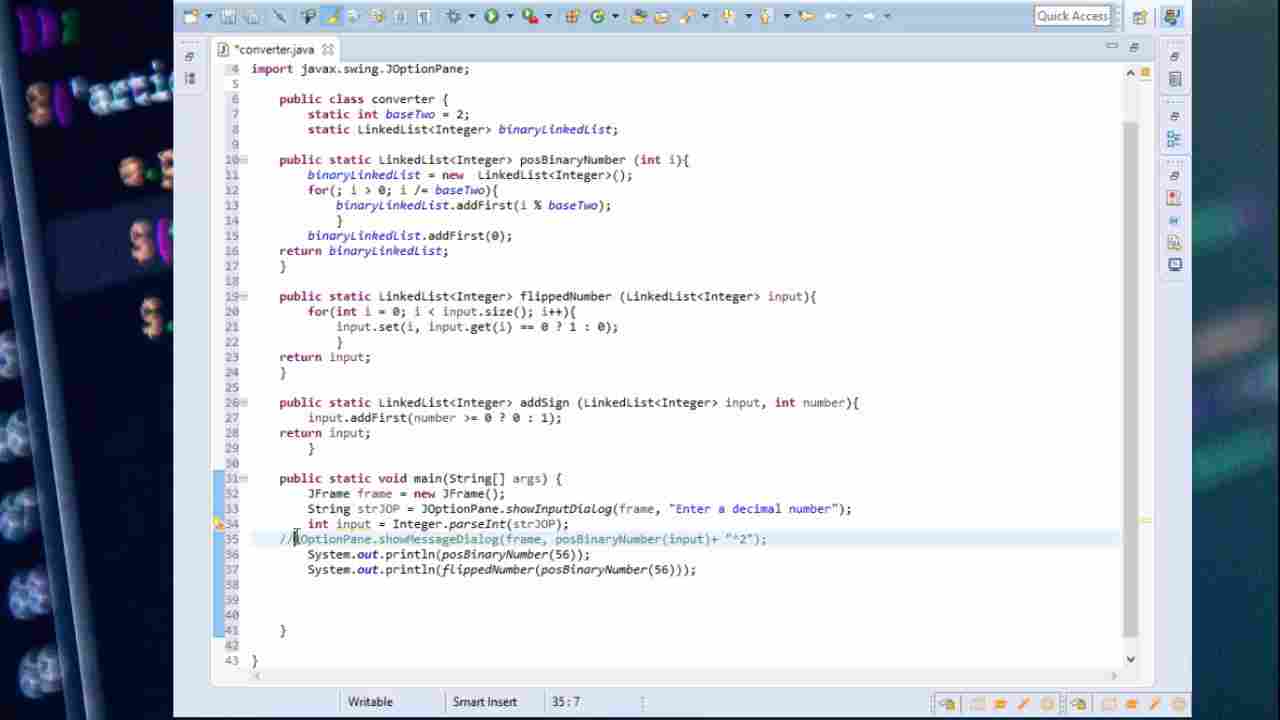The height and width of the screenshot is (720, 1280).
Task: Minimize the editor area
Action: [x=1112, y=46]
